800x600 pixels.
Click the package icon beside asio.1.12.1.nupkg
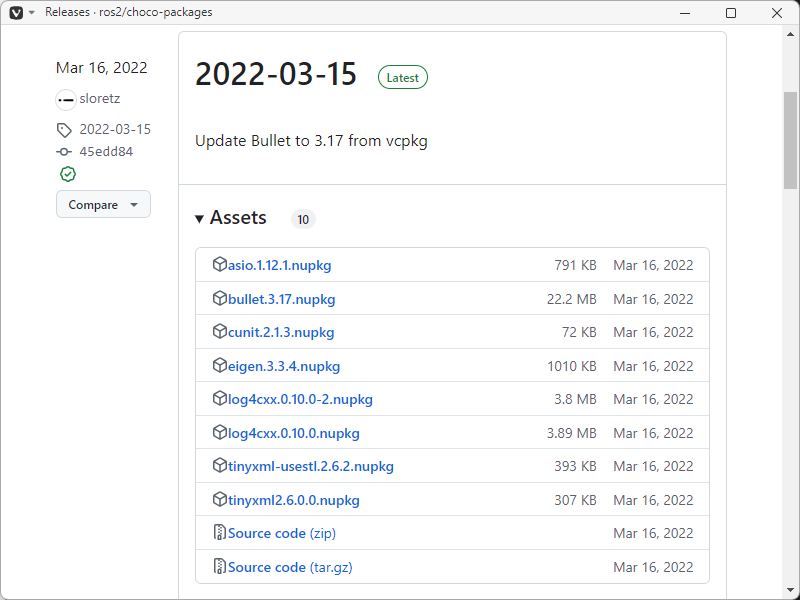tap(219, 264)
